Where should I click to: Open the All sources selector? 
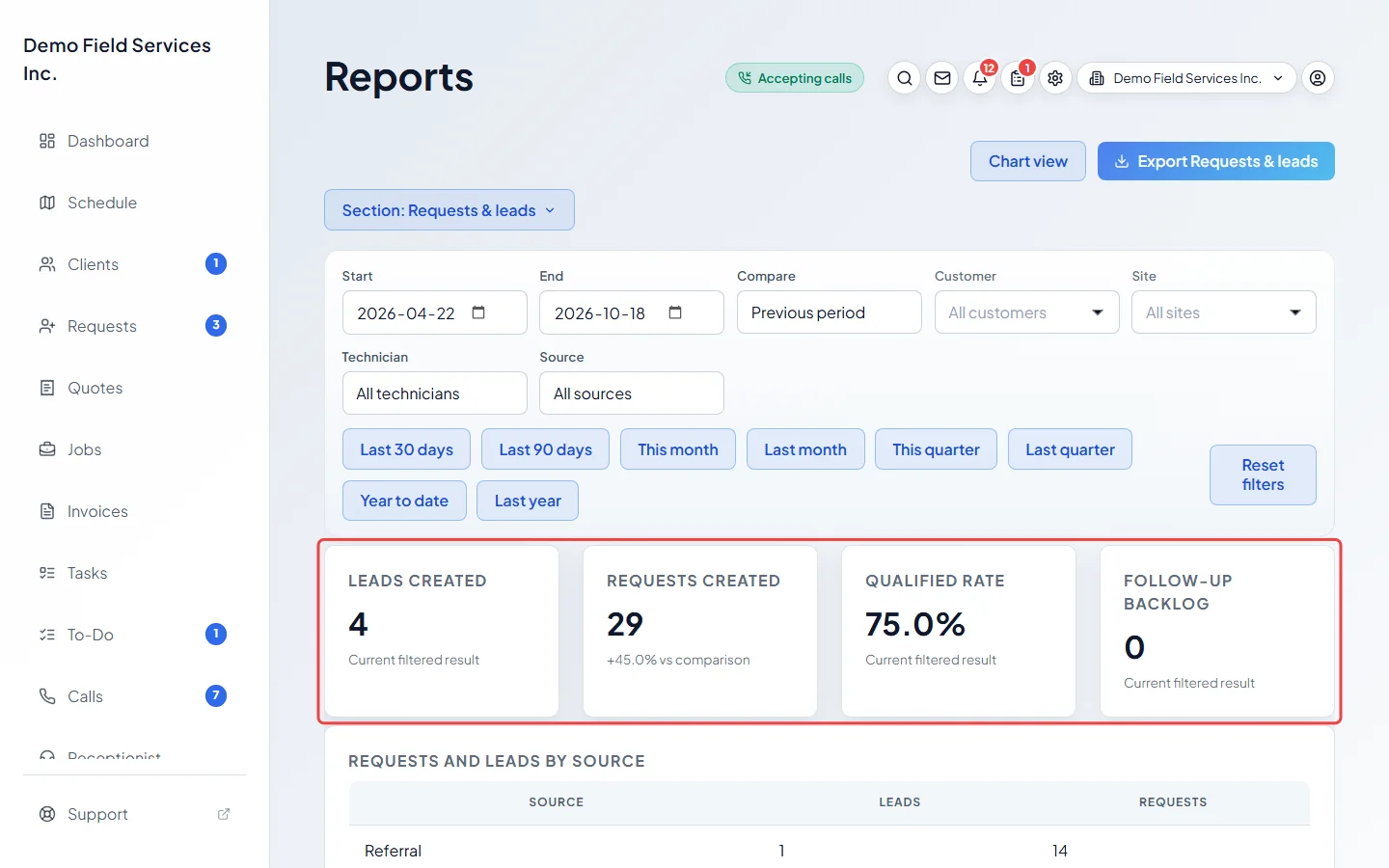point(632,393)
